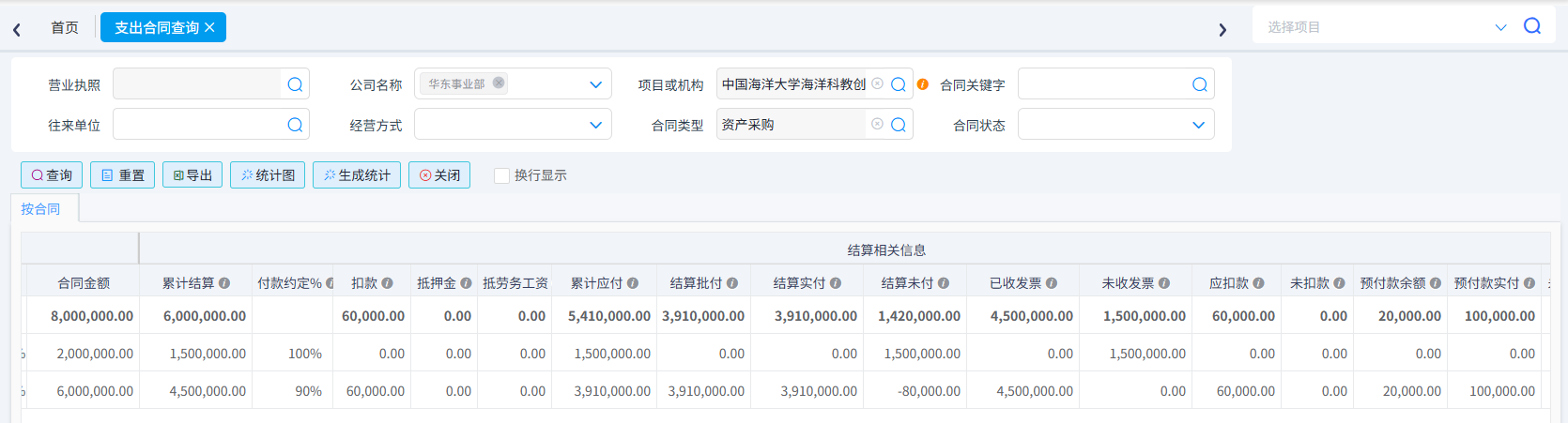Click the help icon next to 结算批付
The height and width of the screenshot is (423, 1568).
pyautogui.click(x=732, y=283)
